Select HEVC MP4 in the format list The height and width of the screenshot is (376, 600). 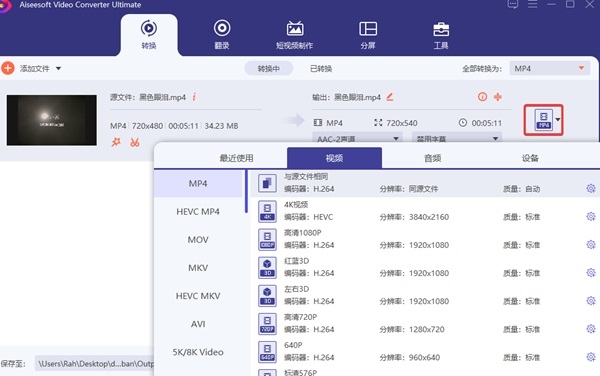point(198,212)
